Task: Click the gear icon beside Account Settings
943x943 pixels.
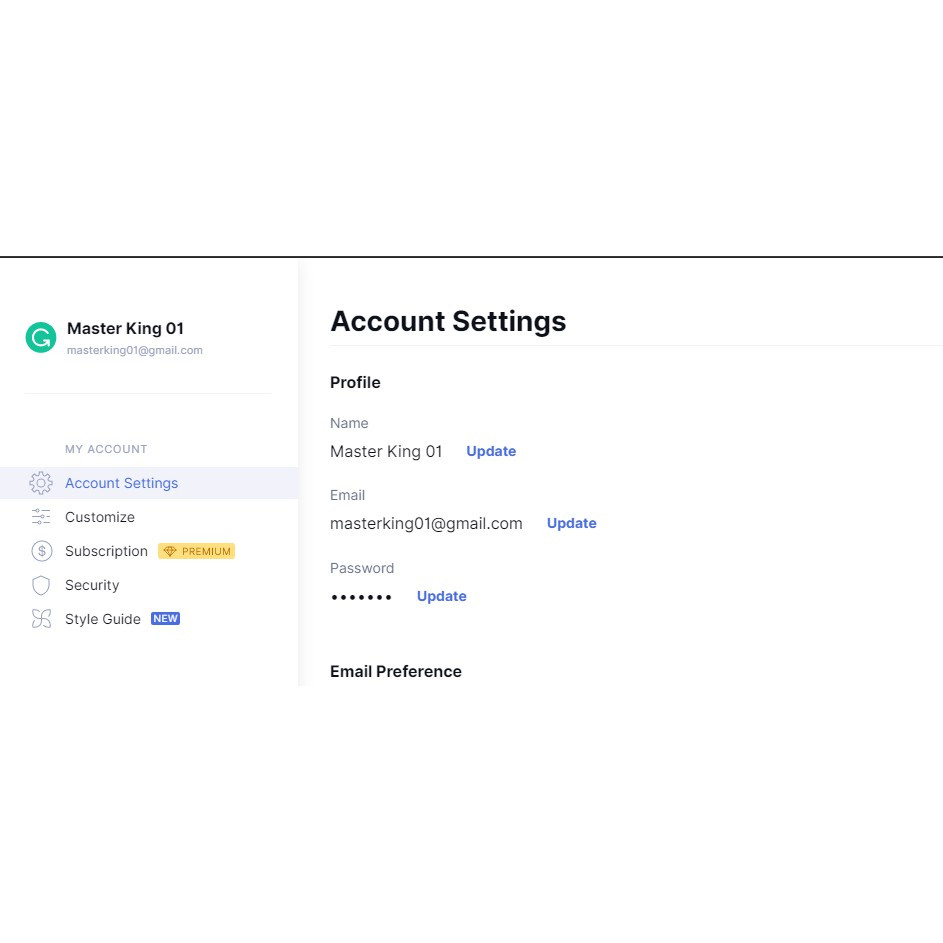Action: [41, 483]
